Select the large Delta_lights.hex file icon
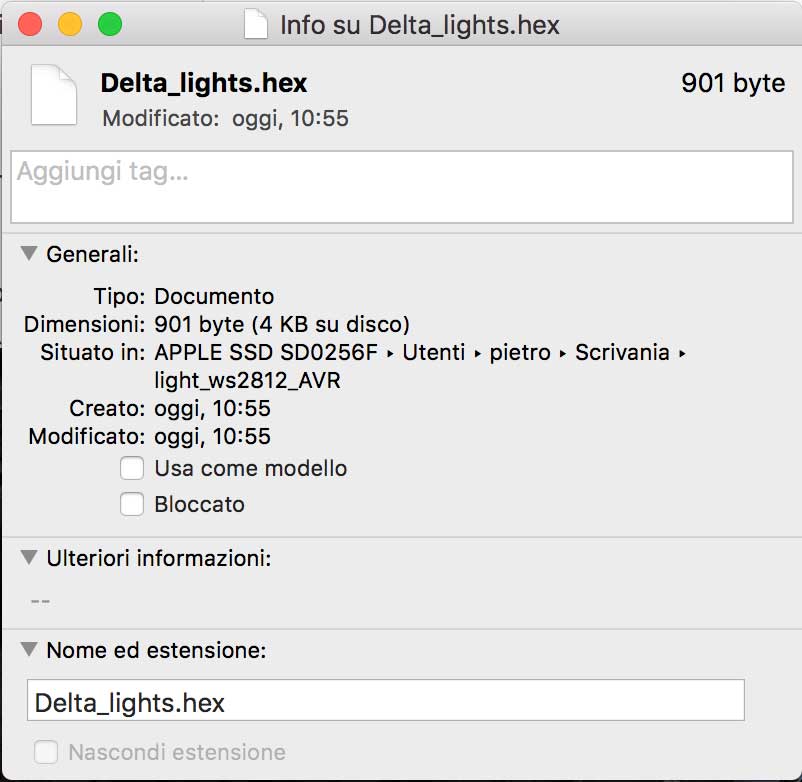 coord(54,95)
